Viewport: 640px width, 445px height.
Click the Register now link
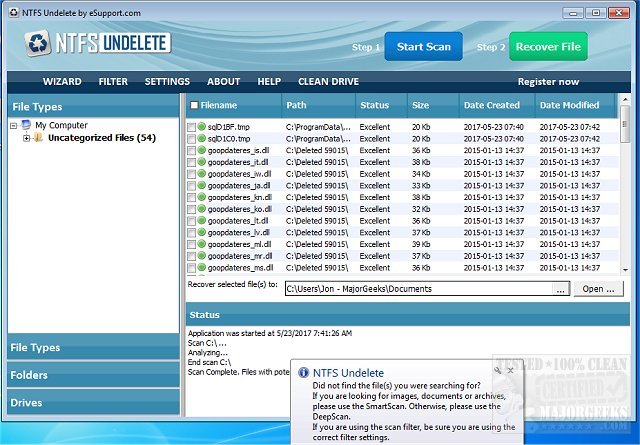pos(548,82)
